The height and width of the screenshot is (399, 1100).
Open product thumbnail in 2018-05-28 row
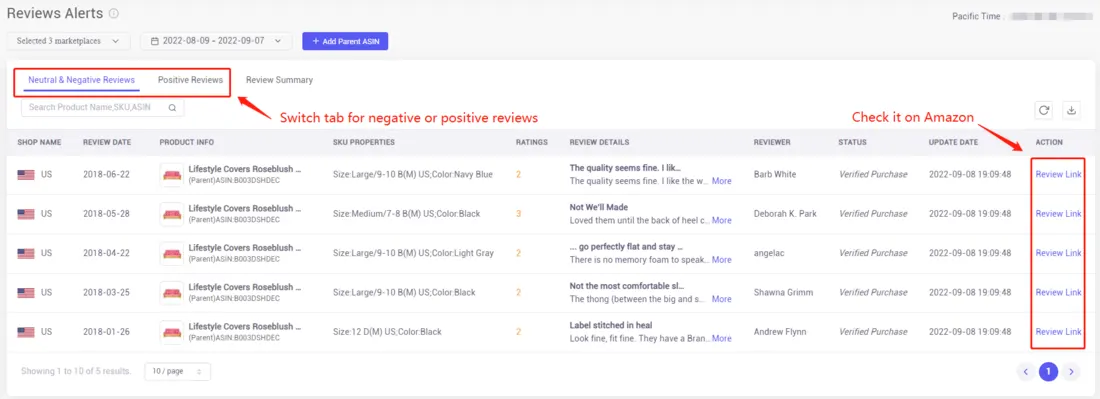(x=171, y=214)
